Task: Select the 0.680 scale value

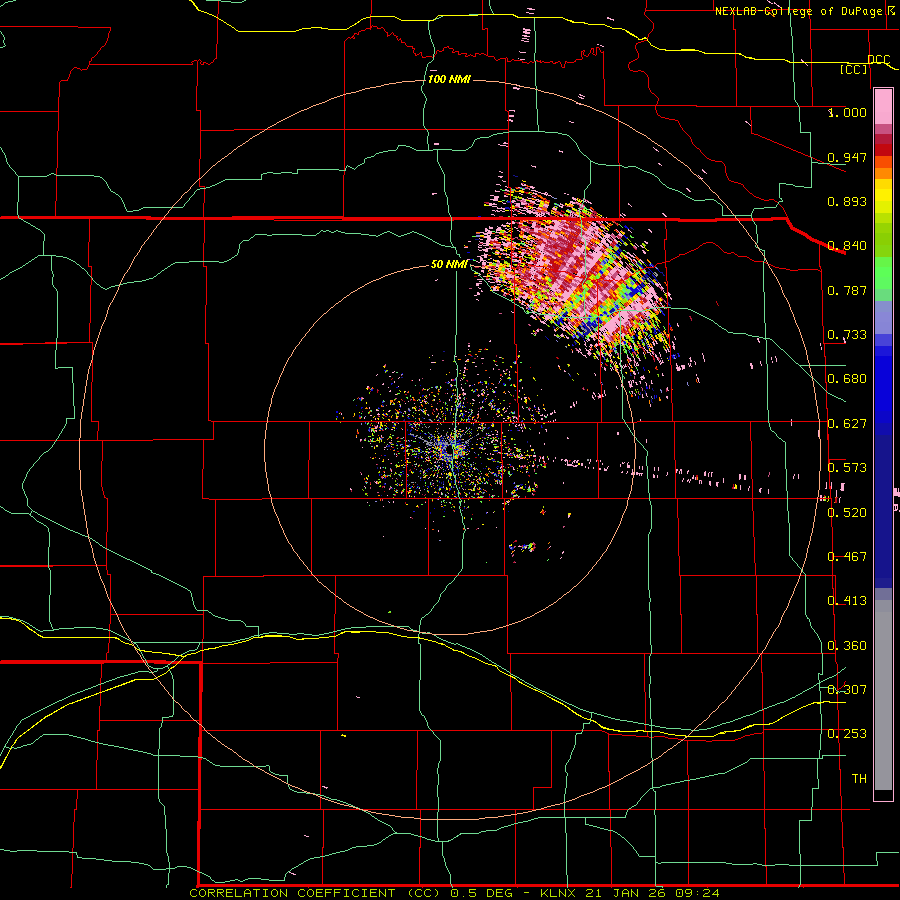Action: (x=847, y=378)
